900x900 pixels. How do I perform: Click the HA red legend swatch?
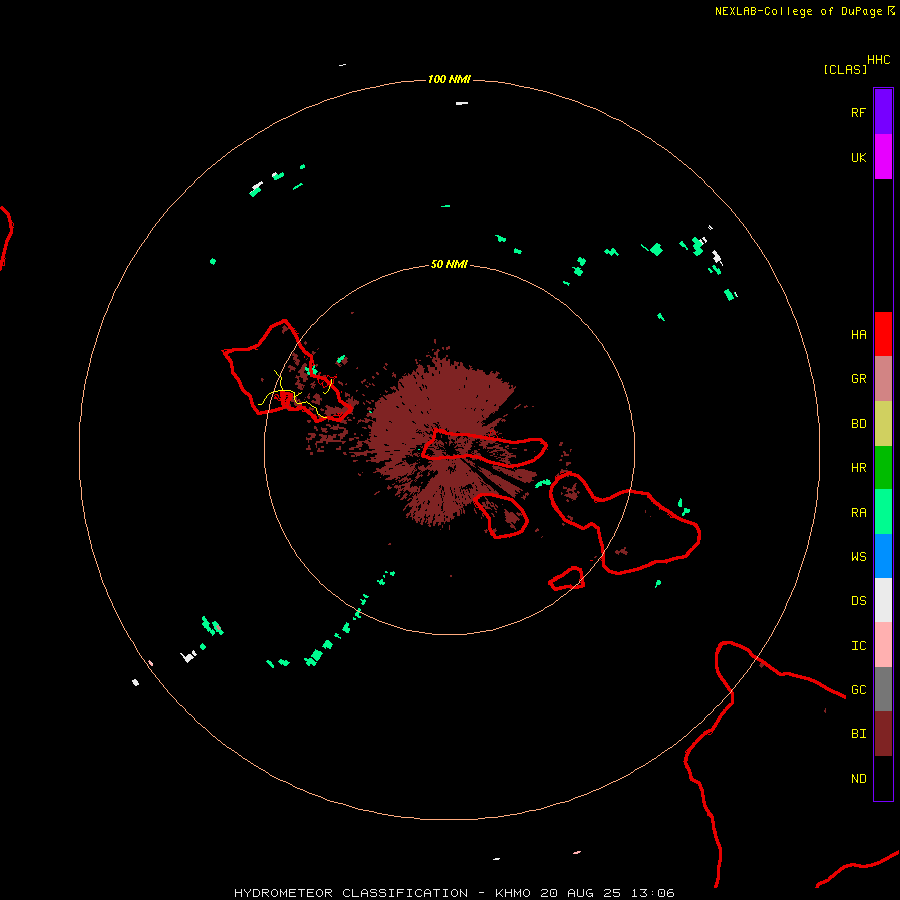coord(883,334)
